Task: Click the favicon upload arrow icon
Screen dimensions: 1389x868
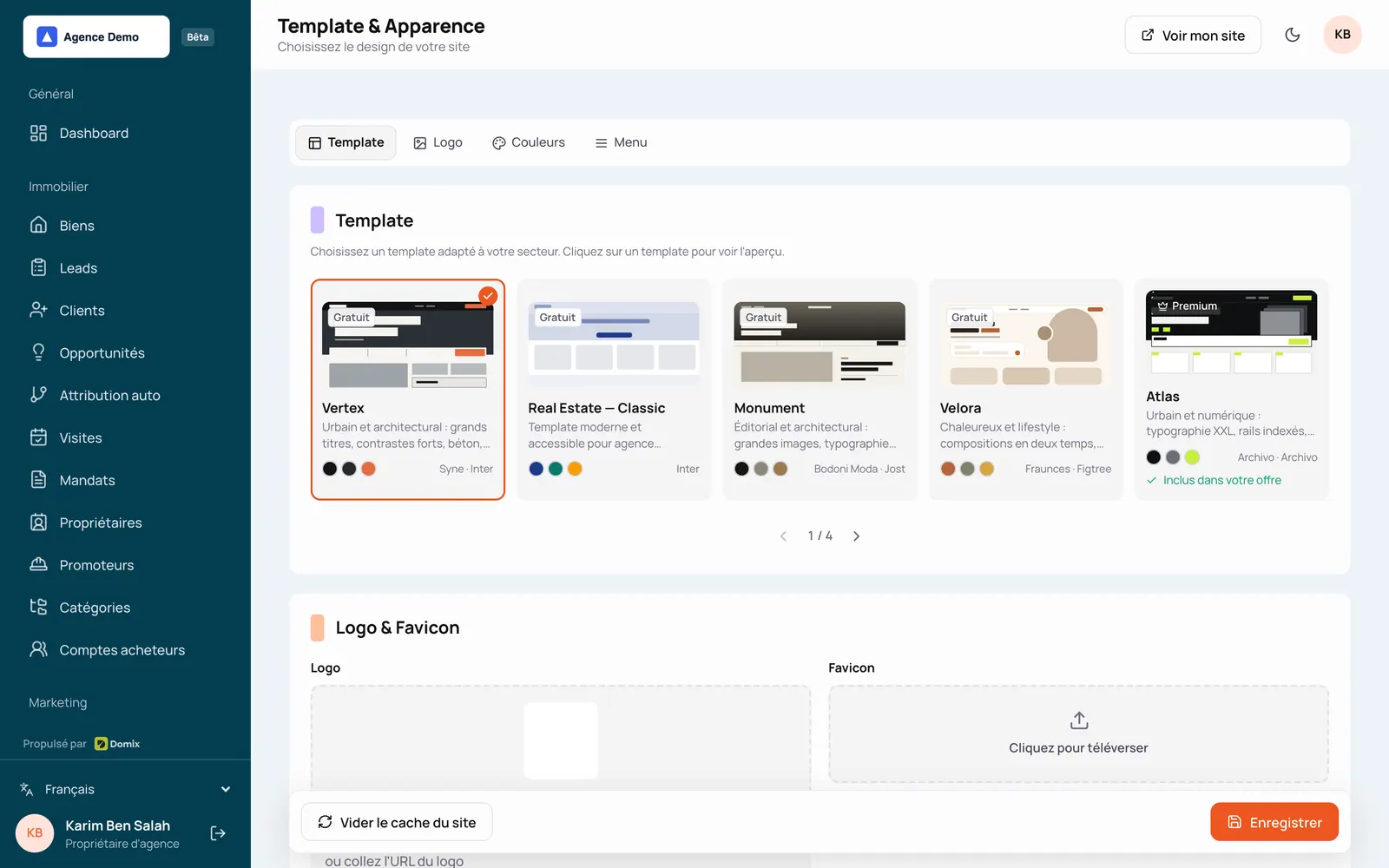Action: [x=1079, y=720]
